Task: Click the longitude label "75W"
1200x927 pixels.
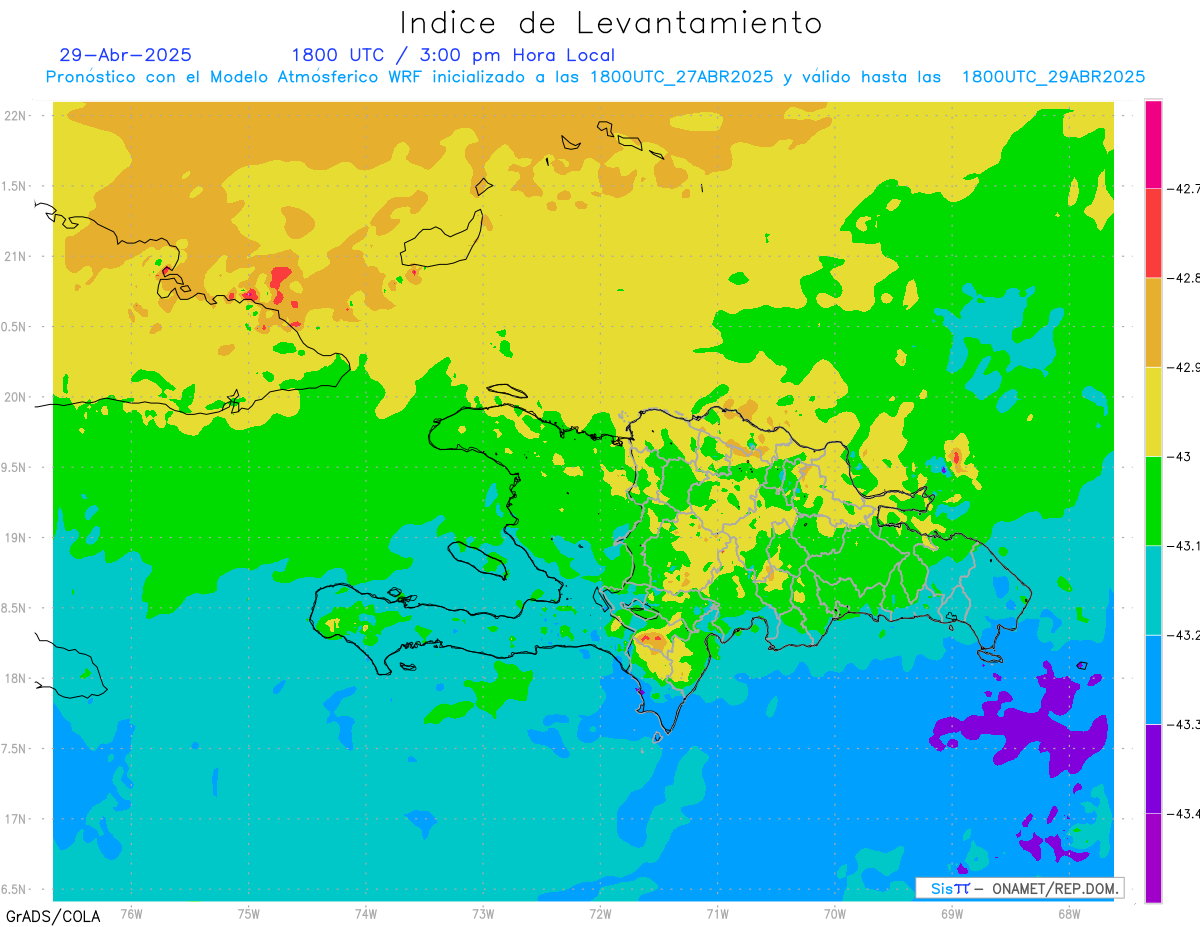Action: click(249, 914)
